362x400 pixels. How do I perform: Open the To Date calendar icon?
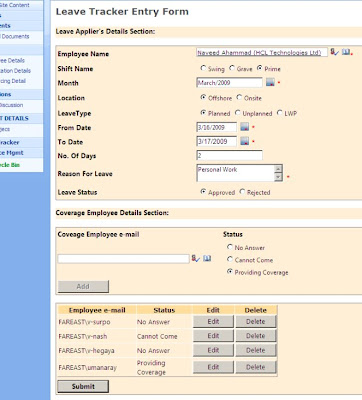(245, 141)
